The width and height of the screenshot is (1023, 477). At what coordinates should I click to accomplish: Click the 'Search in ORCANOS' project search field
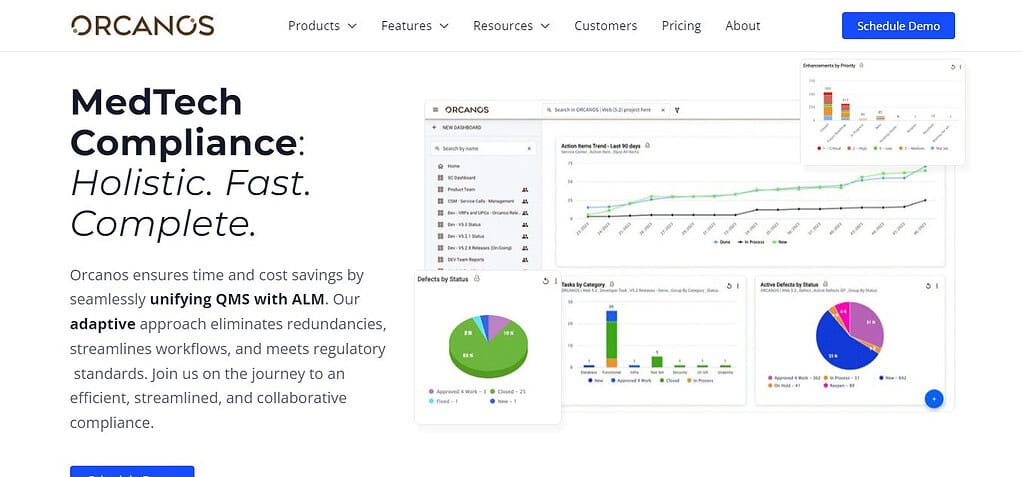pyautogui.click(x=606, y=110)
